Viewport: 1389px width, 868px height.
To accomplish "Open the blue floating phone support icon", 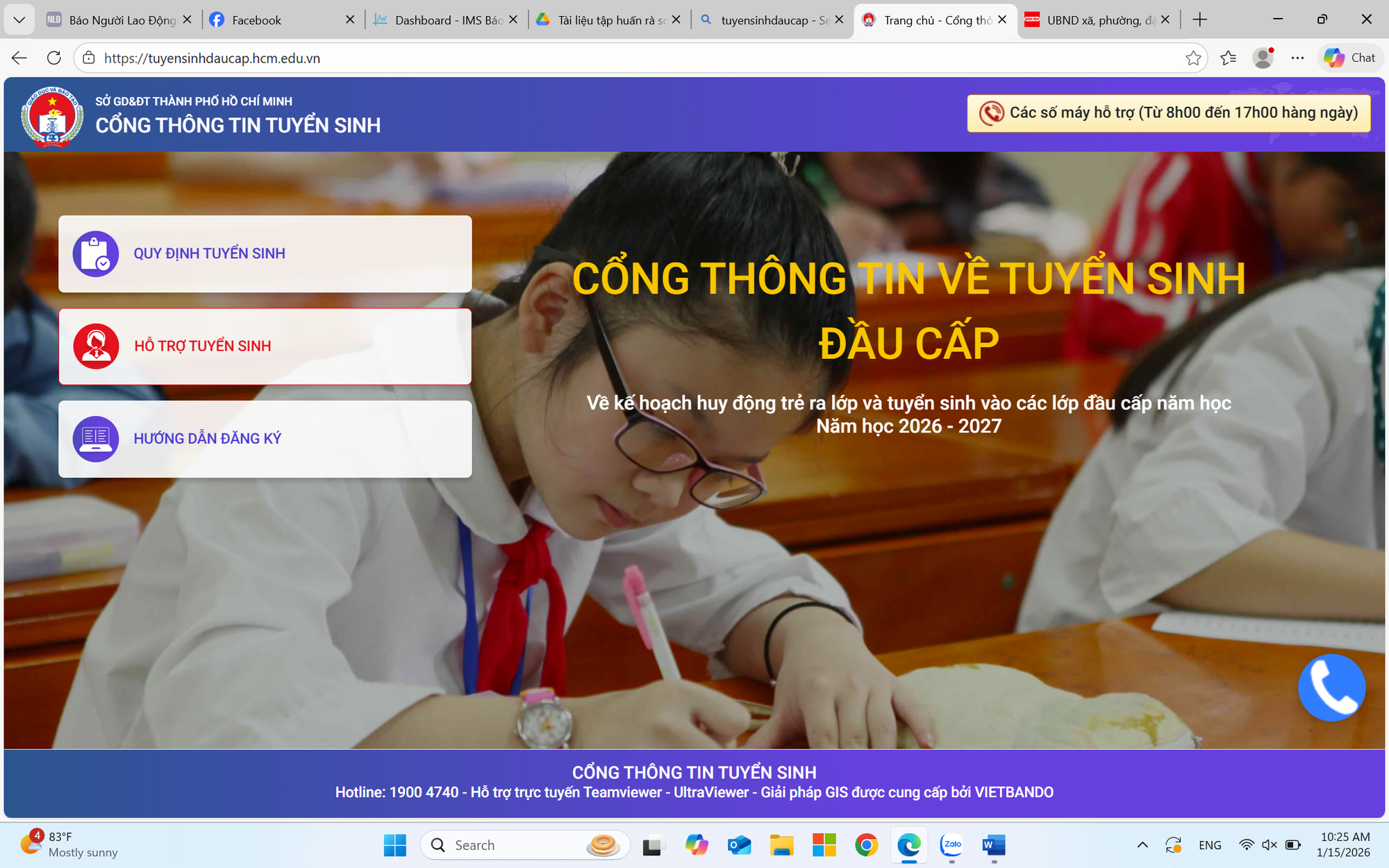I will coord(1331,687).
